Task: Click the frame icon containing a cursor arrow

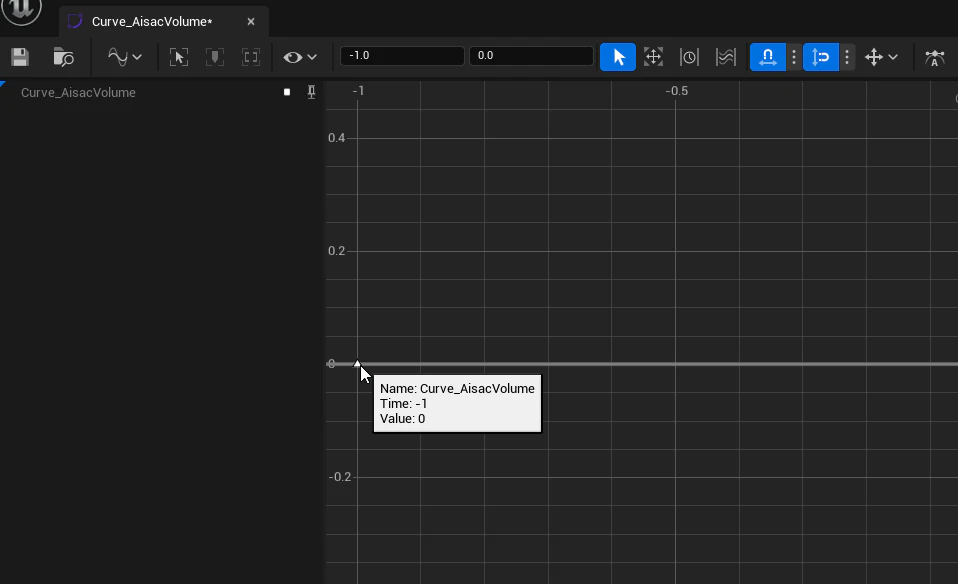Action: tap(178, 57)
